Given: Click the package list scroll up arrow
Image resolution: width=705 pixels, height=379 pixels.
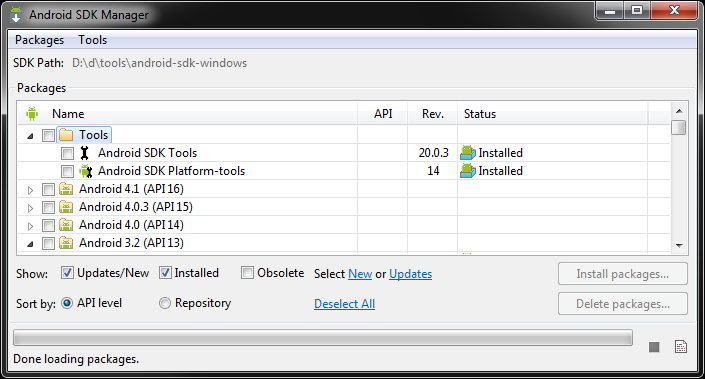Looking at the screenshot, I should coord(679,111).
